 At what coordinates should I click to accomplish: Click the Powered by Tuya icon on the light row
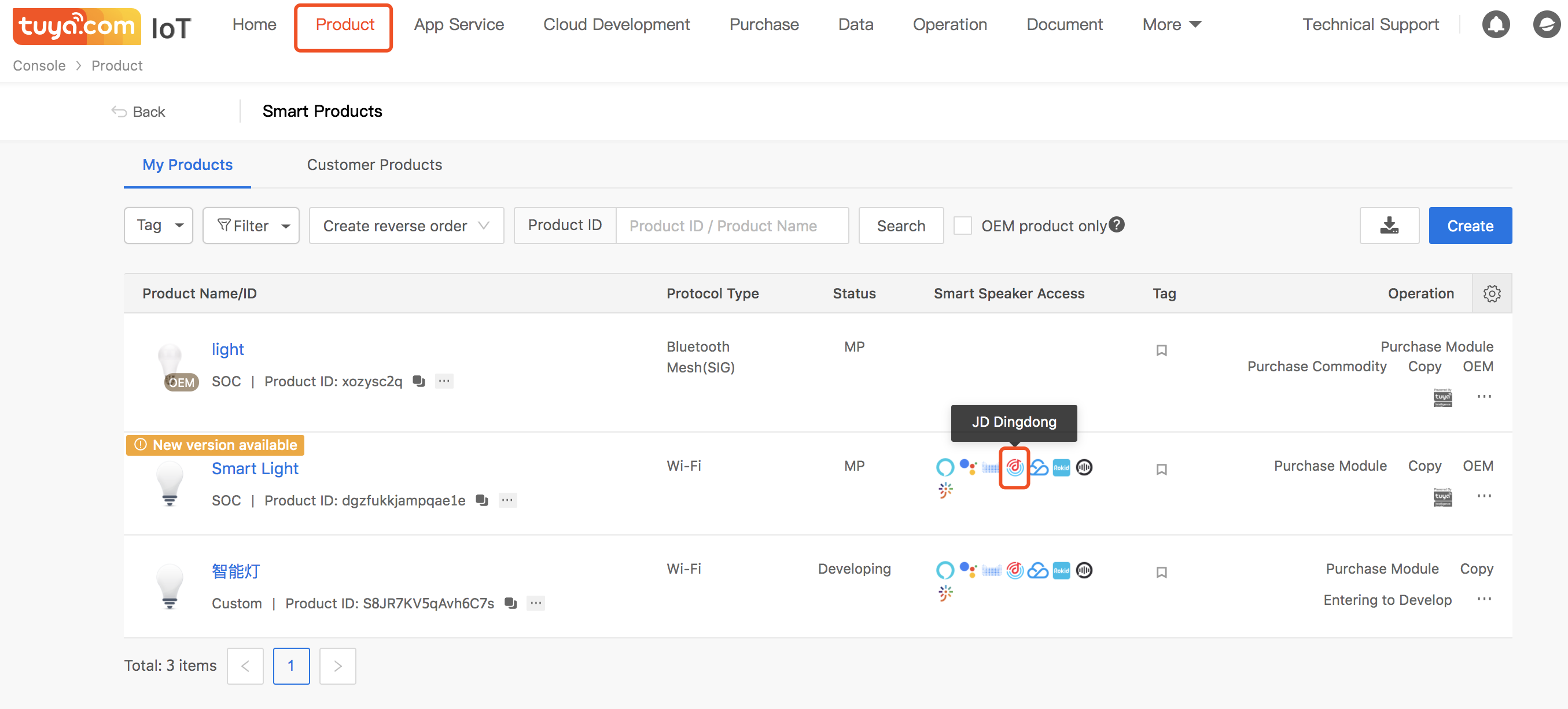click(1442, 397)
